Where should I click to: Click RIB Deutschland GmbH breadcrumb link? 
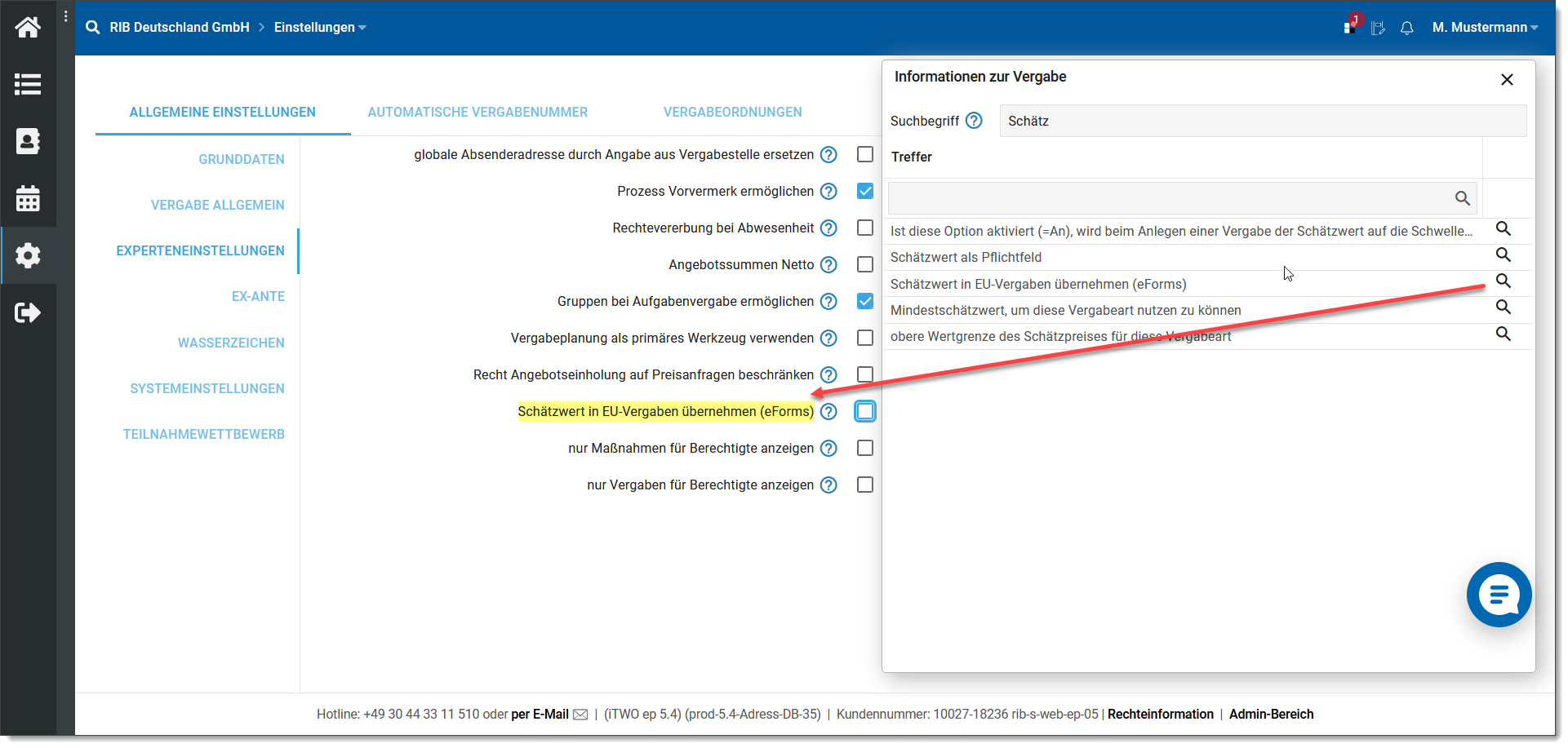tap(180, 28)
